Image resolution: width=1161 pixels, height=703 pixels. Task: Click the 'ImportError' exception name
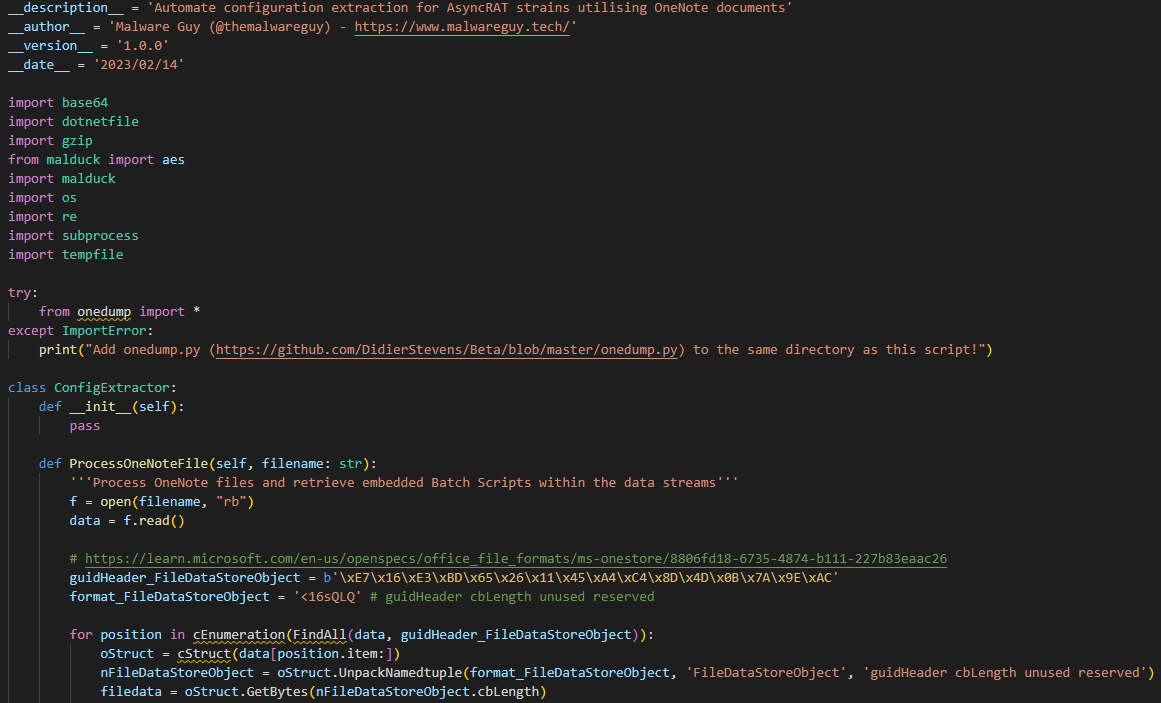pos(104,331)
